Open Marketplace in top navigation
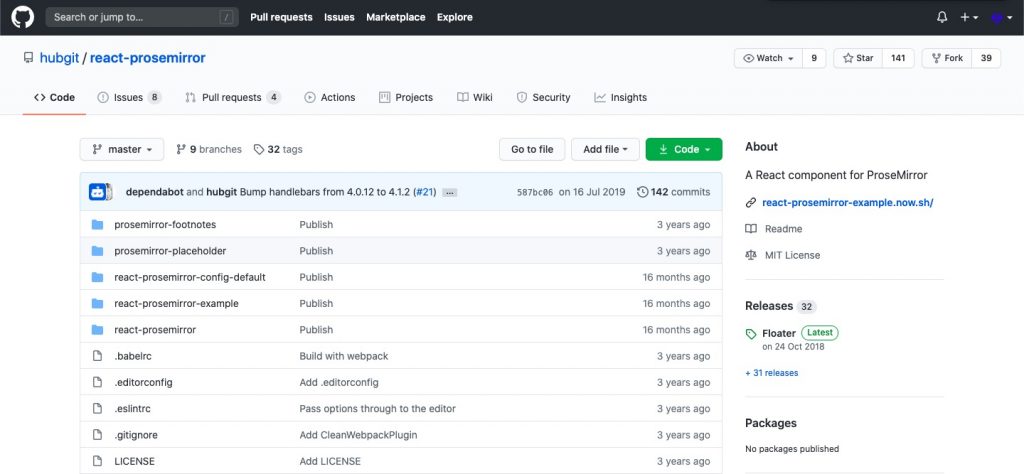 pyautogui.click(x=396, y=18)
